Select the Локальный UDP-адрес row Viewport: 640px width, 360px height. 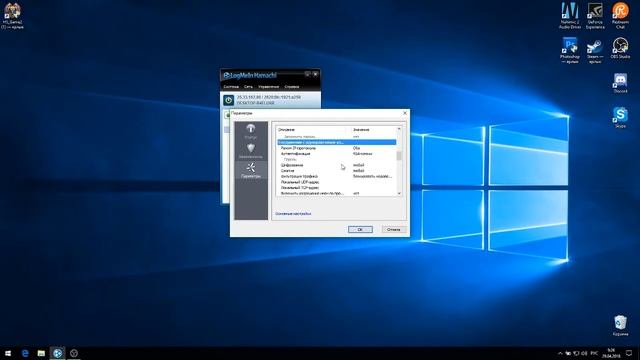(x=336, y=182)
